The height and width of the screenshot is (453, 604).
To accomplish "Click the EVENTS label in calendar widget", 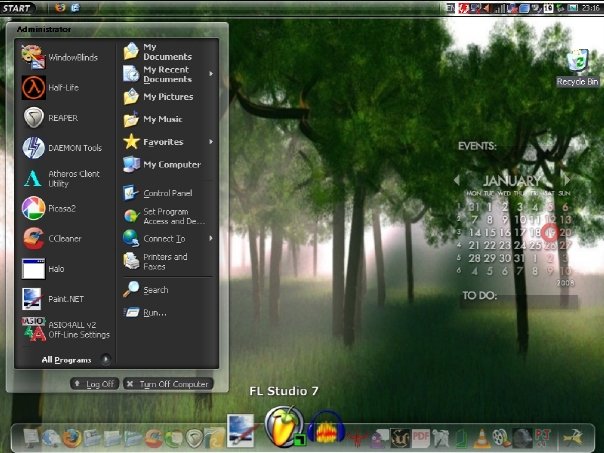I will click(477, 146).
